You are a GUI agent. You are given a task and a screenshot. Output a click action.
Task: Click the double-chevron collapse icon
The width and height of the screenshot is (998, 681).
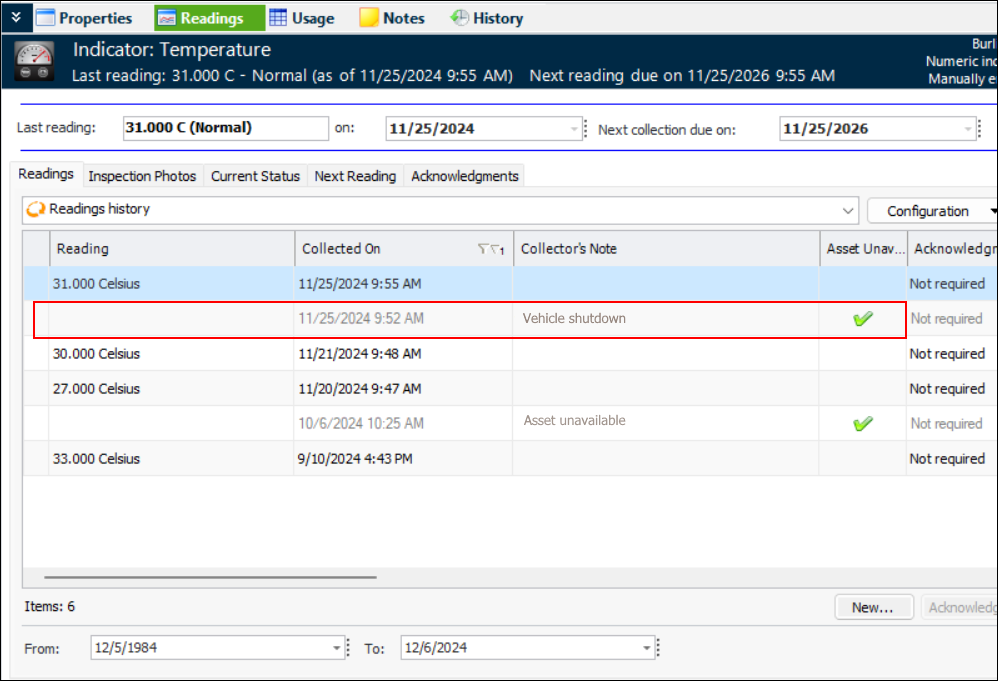pyautogui.click(x=15, y=17)
